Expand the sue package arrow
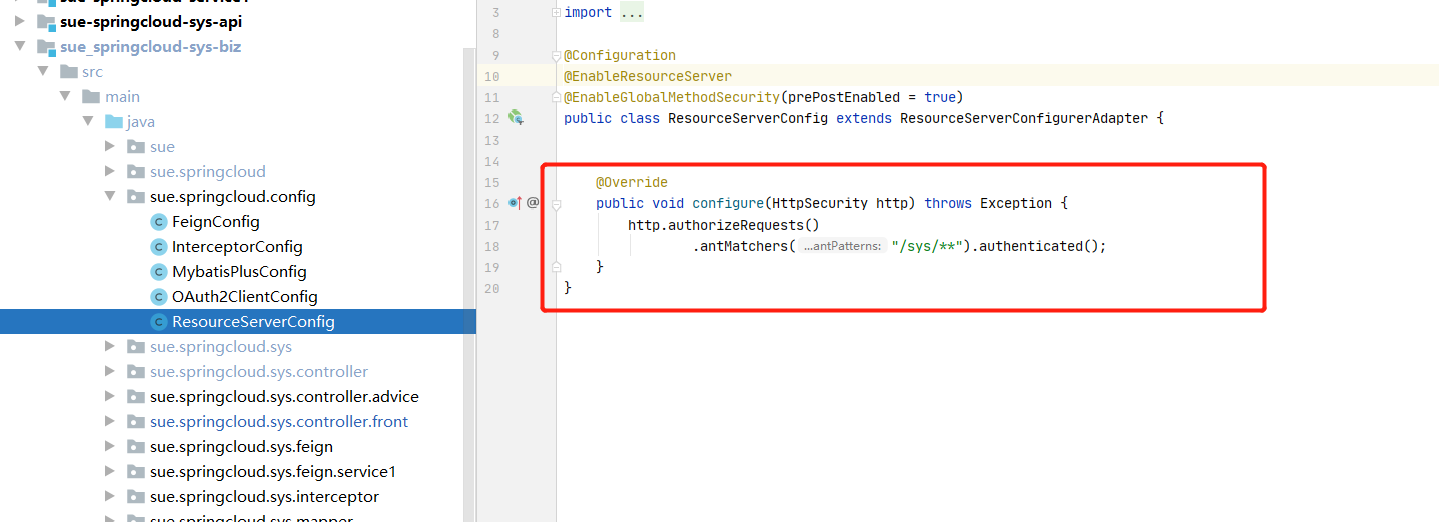The image size is (1439, 522). [x=110, y=147]
